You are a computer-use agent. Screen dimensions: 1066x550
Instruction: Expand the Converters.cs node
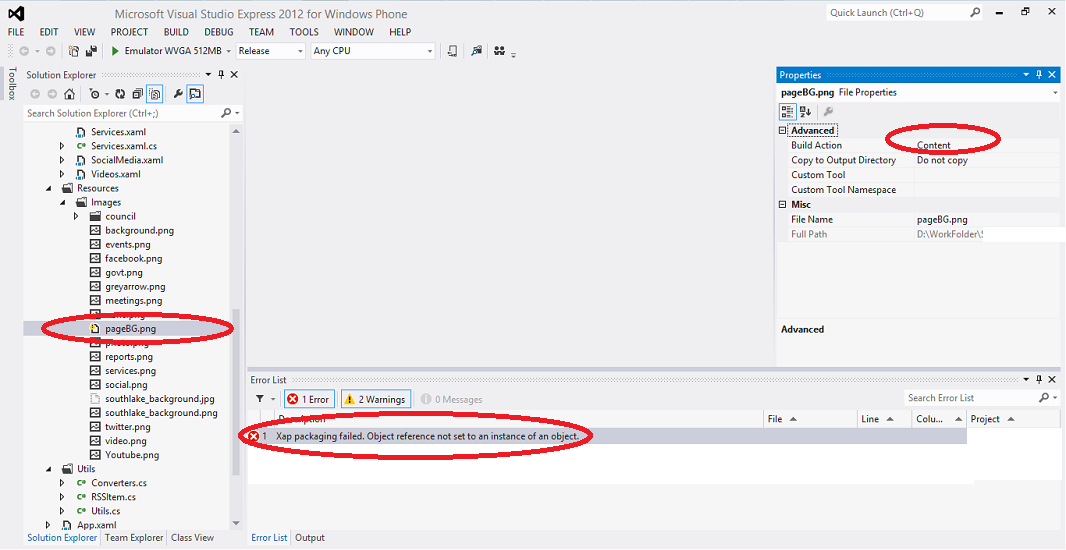coord(63,483)
